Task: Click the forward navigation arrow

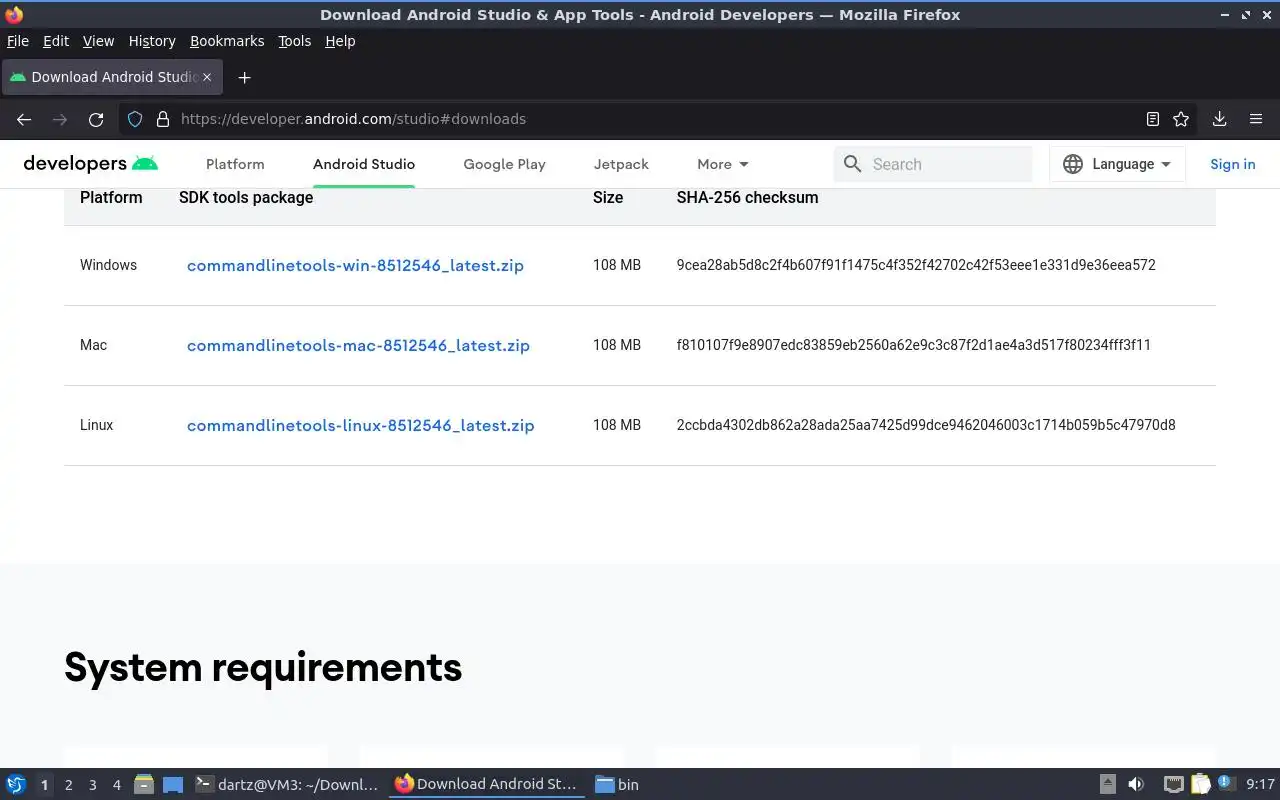Action: pos(60,119)
